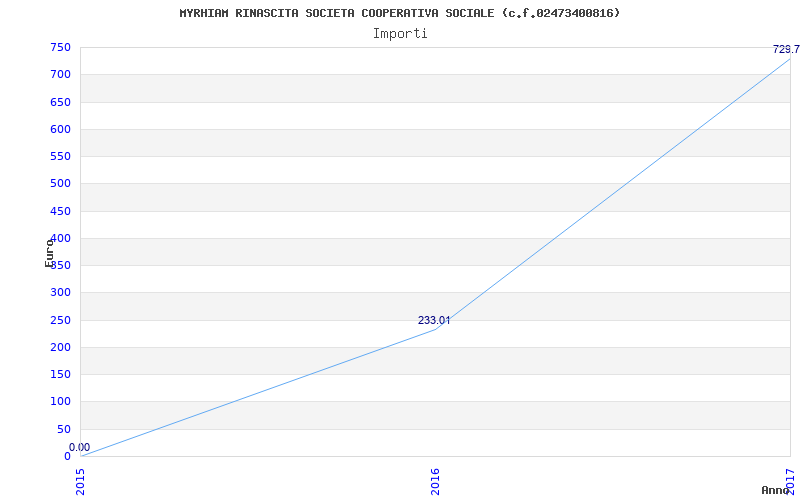Click the 500 y-axis tick label

(60, 184)
